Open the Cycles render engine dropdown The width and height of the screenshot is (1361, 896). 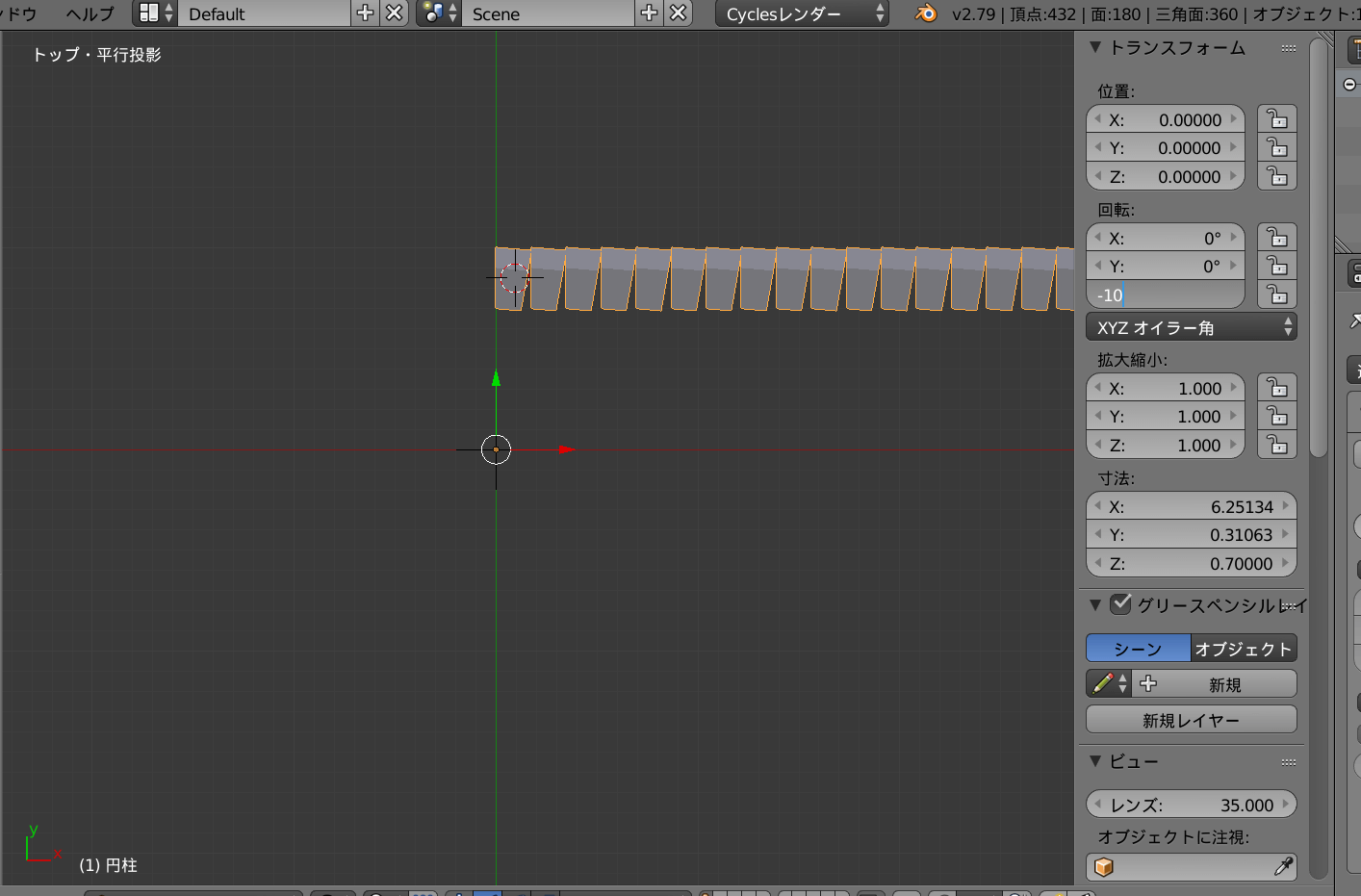tap(802, 13)
